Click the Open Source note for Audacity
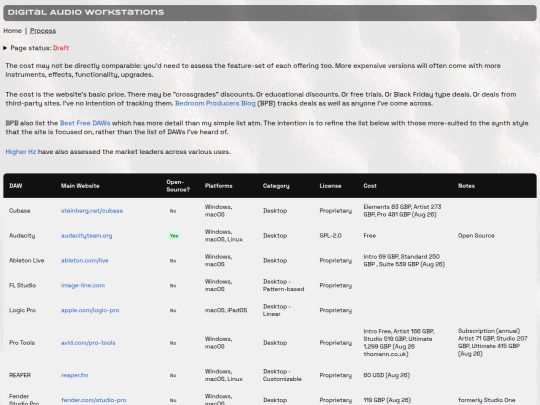 click(x=476, y=236)
